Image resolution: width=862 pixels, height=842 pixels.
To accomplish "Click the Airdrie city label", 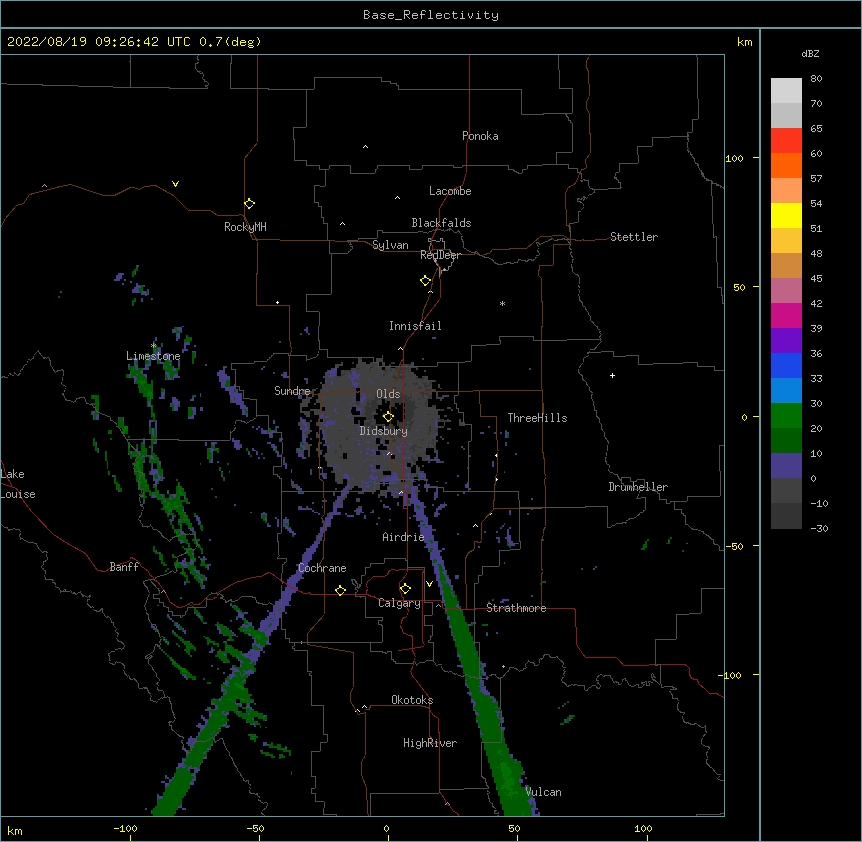I will coord(404,537).
